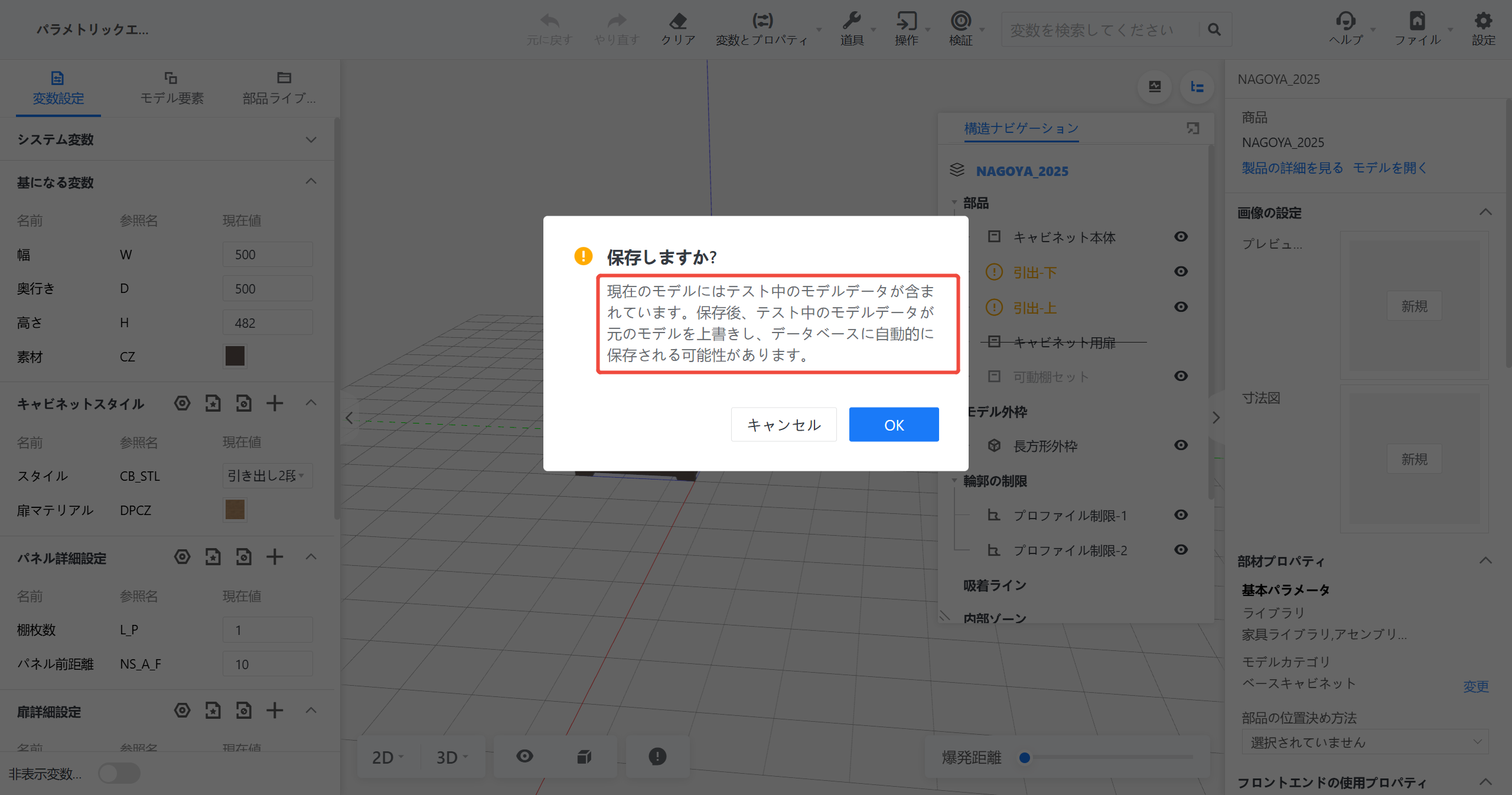Open the モデルを開く link
Screen dimensions: 1512x795
[1390, 168]
